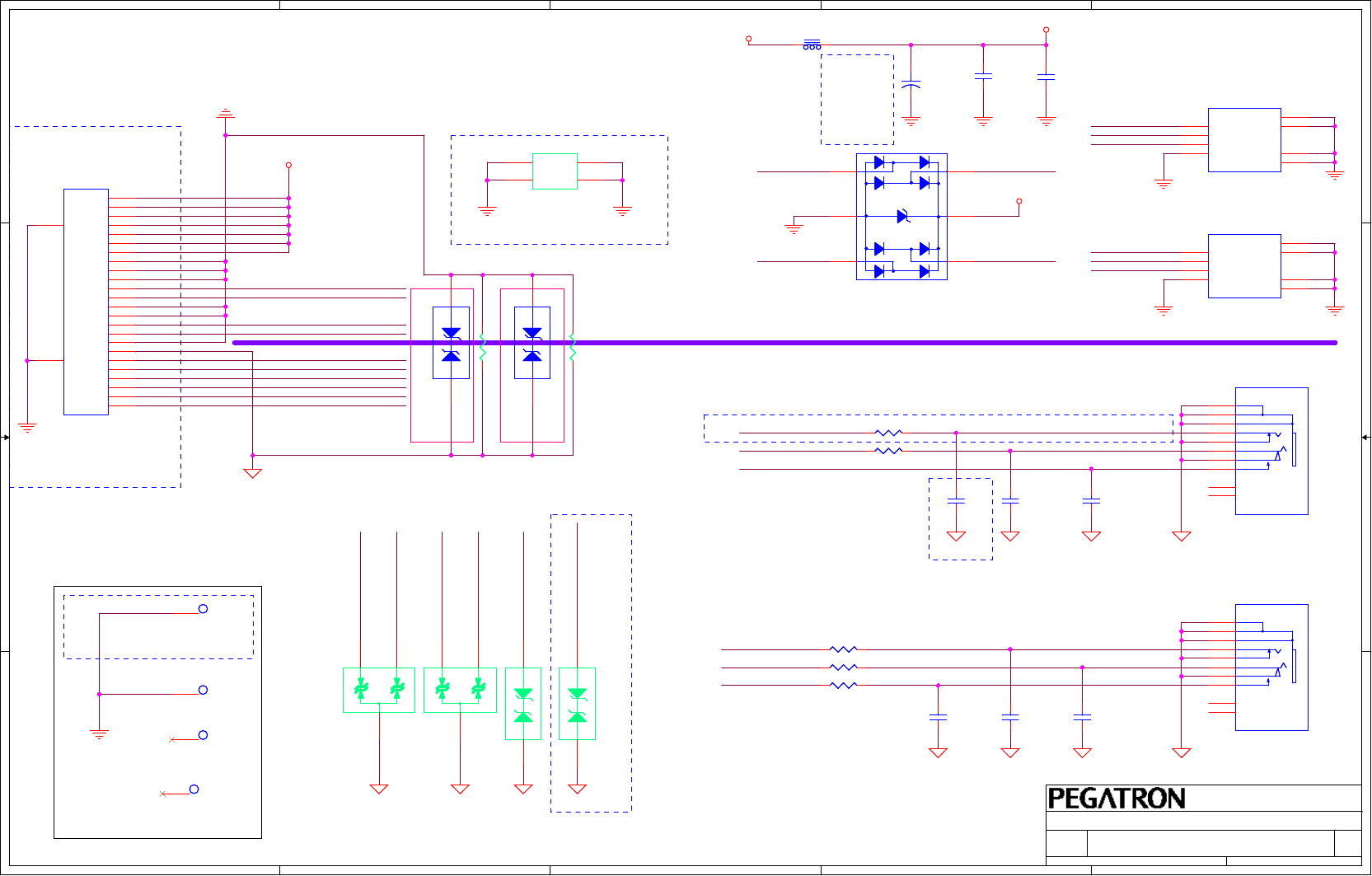Select the power terminal circle at the inductor input

[748, 39]
